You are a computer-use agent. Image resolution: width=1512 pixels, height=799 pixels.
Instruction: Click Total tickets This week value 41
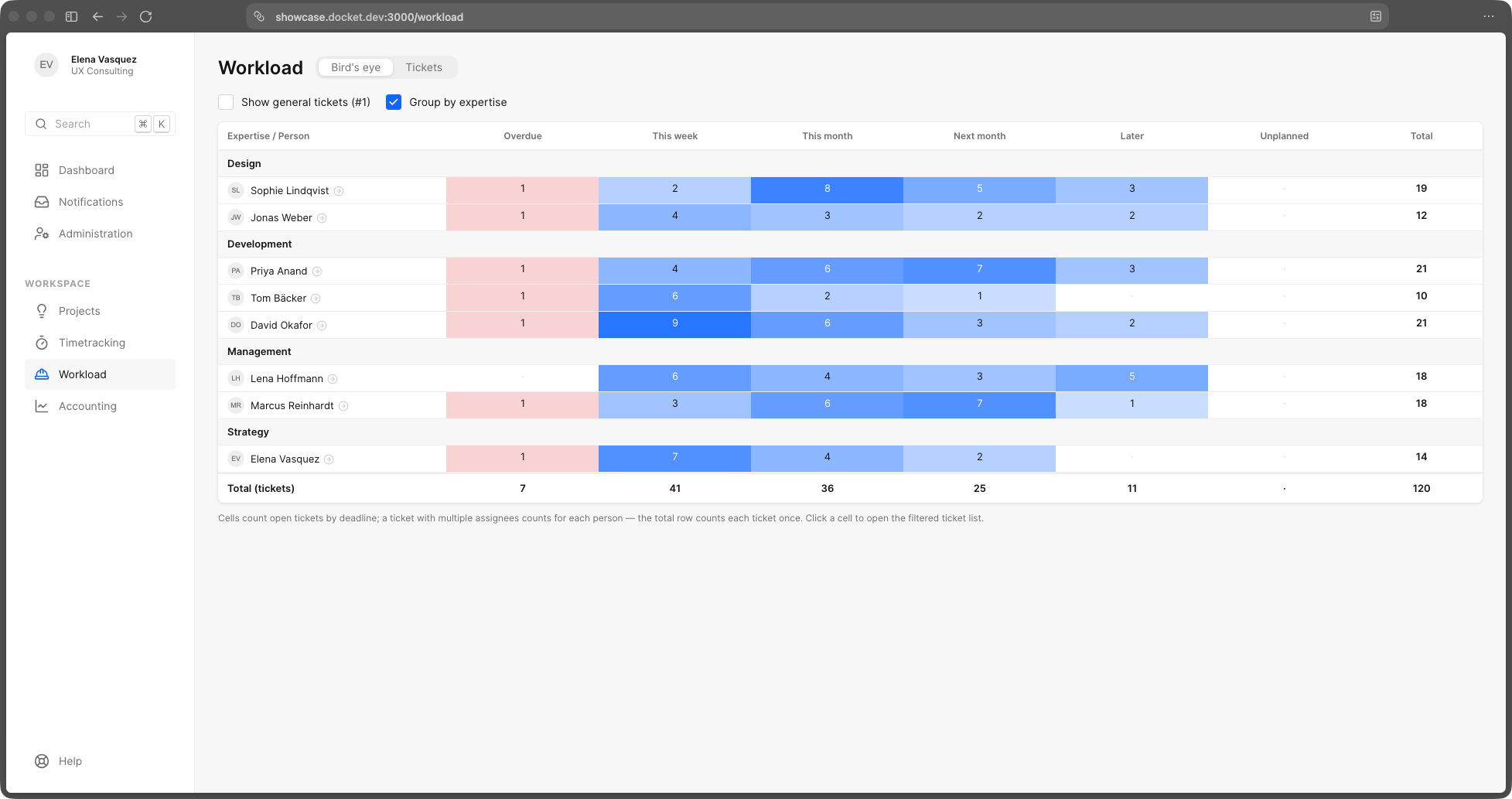coord(674,489)
